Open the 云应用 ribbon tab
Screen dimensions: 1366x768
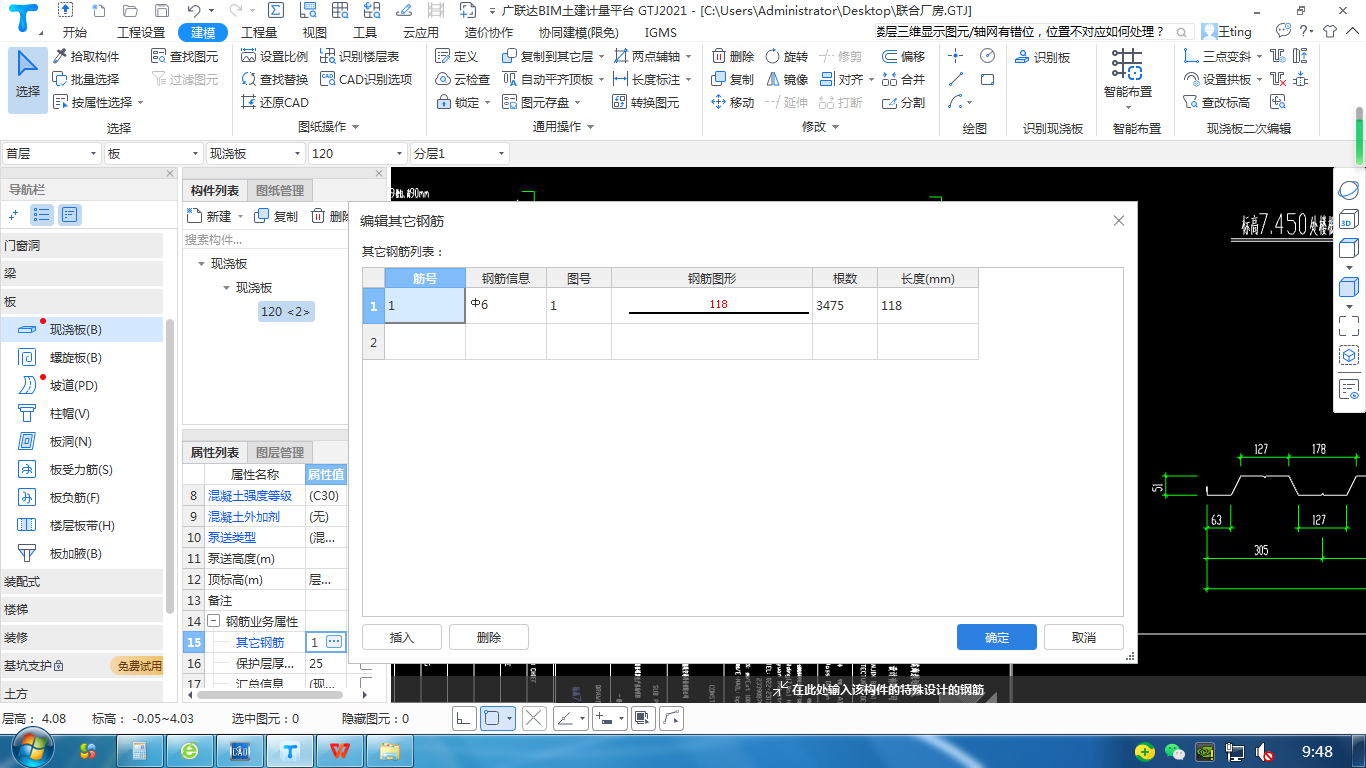(421, 32)
